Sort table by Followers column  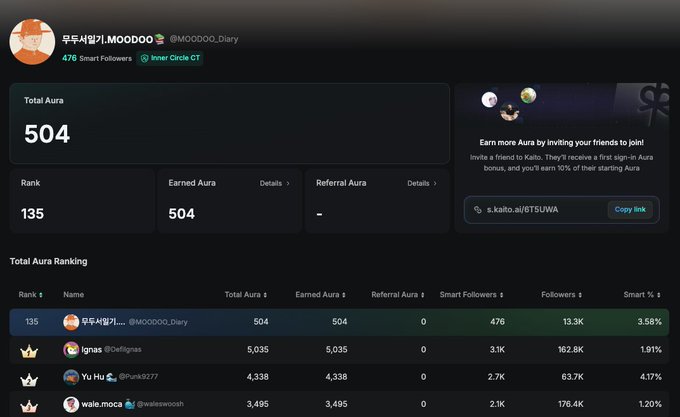click(562, 295)
